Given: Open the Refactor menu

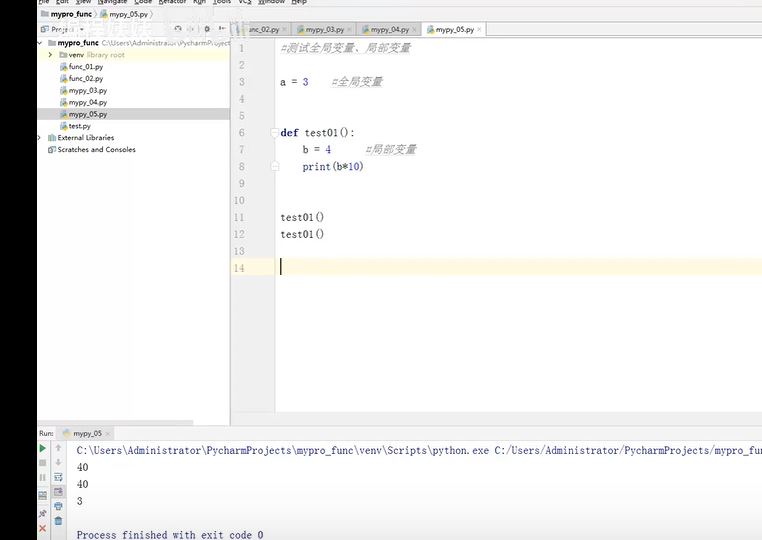Looking at the screenshot, I should tap(173, 2).
